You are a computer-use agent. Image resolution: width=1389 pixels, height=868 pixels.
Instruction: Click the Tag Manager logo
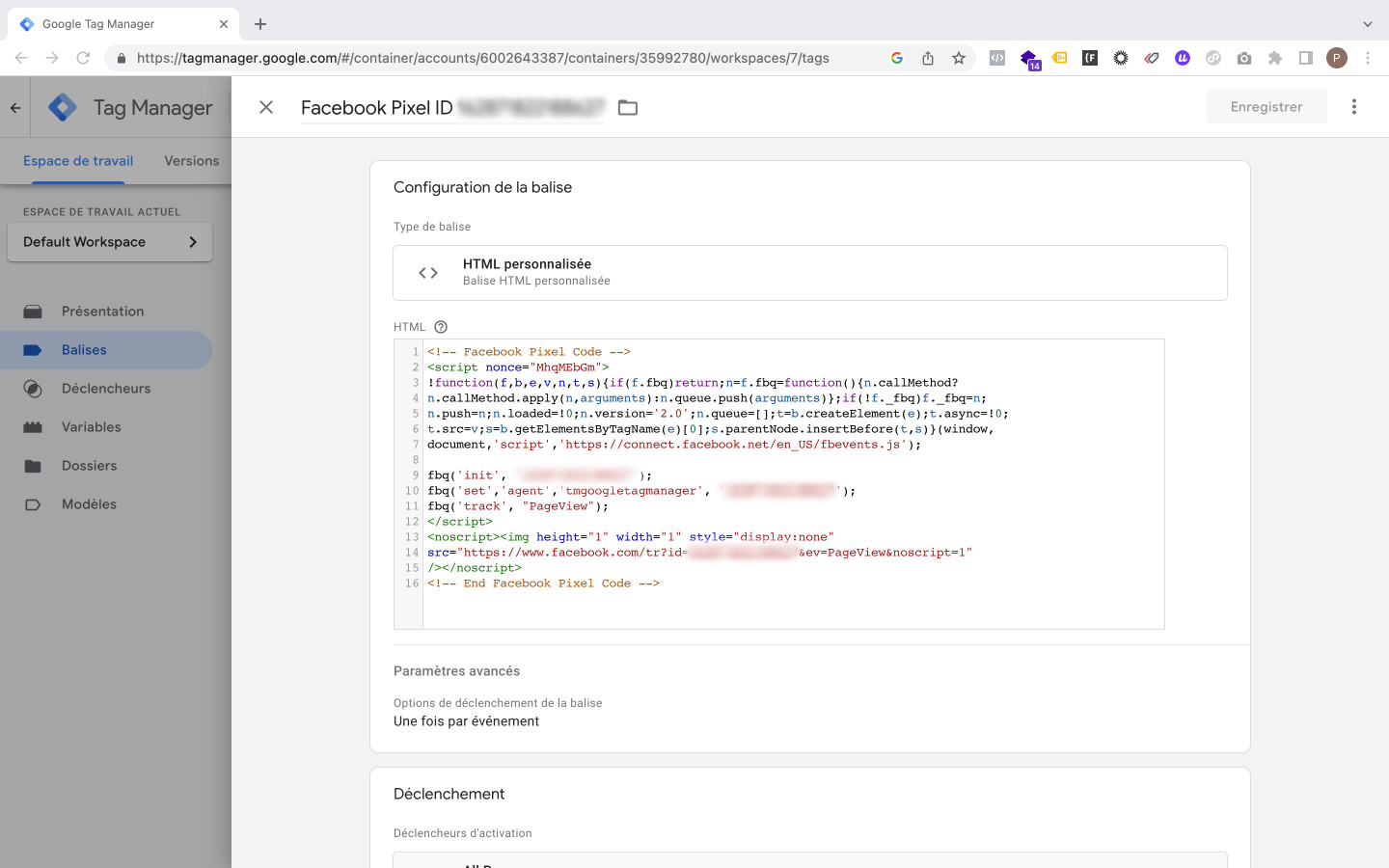pyautogui.click(x=63, y=107)
